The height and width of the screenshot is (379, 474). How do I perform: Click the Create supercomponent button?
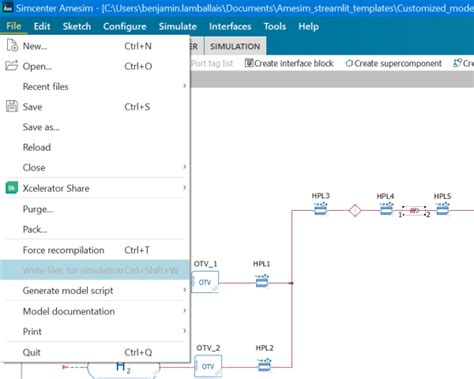pos(393,63)
